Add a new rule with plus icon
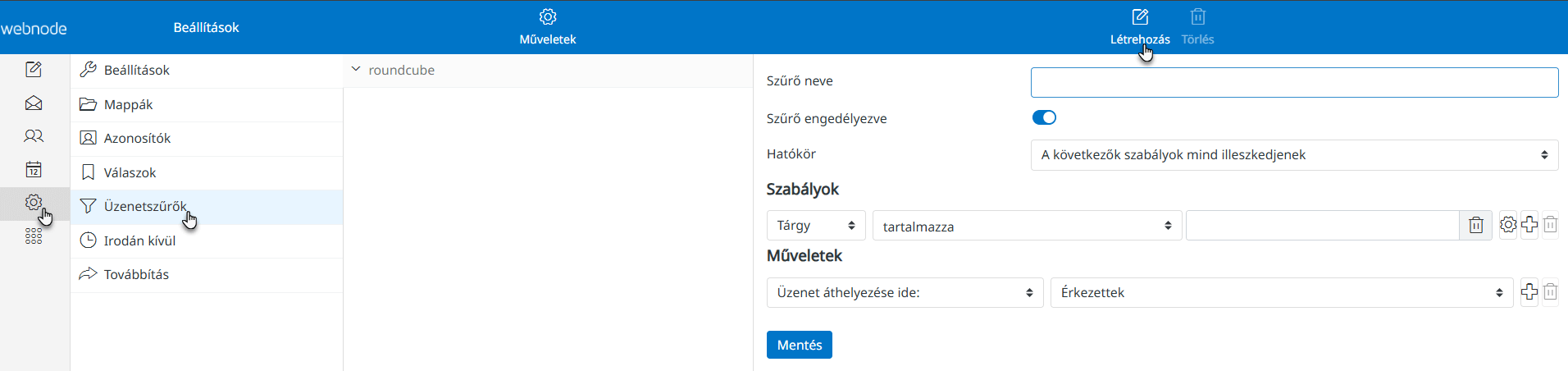 (x=1529, y=225)
